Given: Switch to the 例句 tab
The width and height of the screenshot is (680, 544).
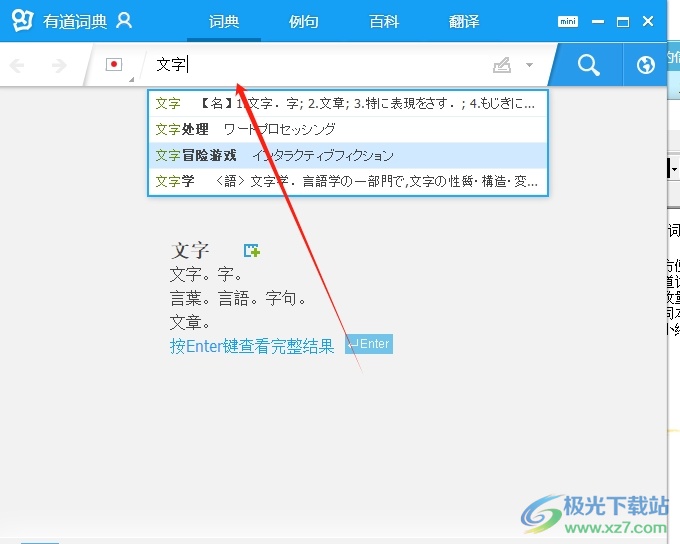Looking at the screenshot, I should tap(304, 21).
